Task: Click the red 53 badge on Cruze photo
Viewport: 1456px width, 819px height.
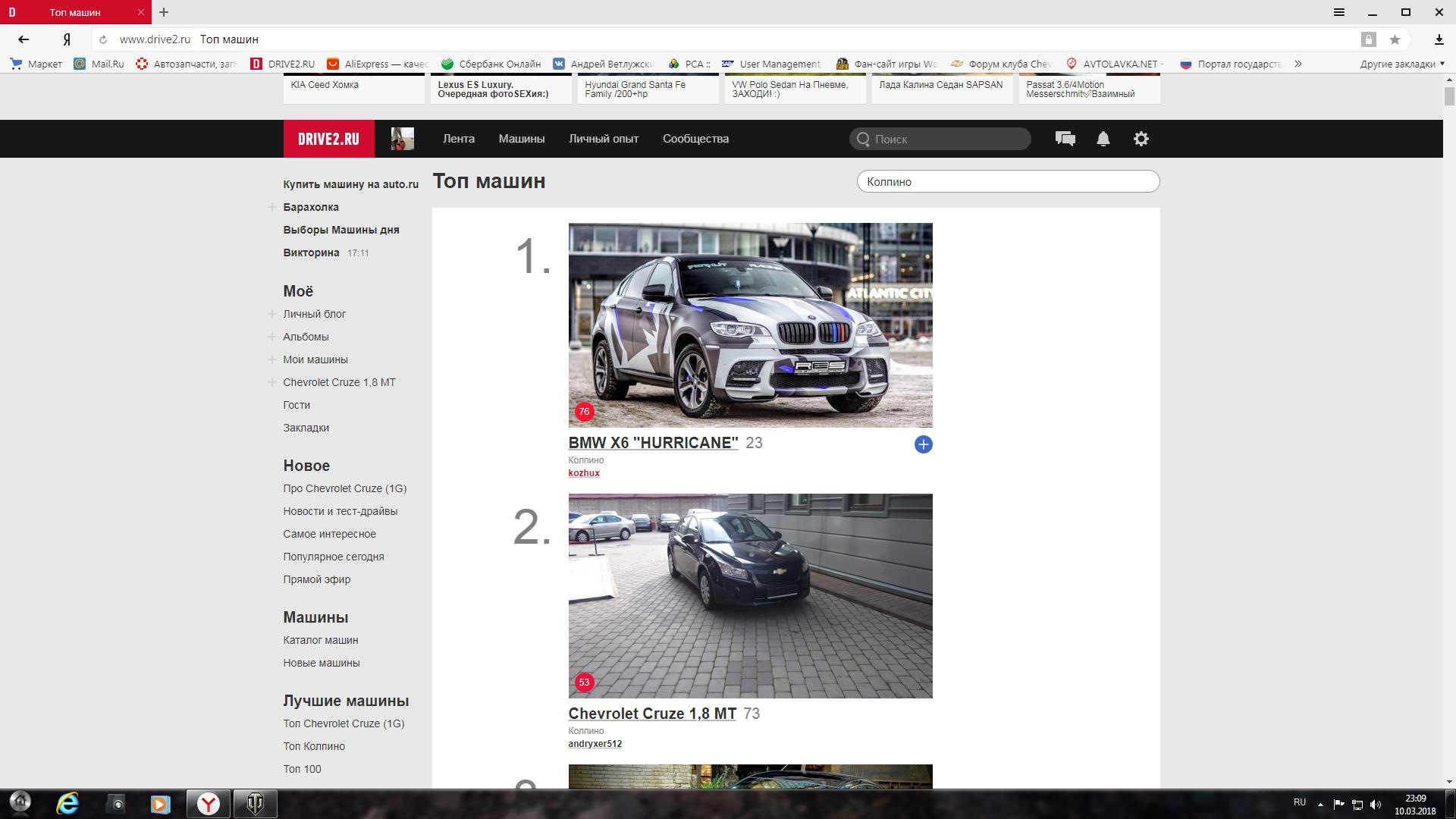Action: pyautogui.click(x=584, y=682)
